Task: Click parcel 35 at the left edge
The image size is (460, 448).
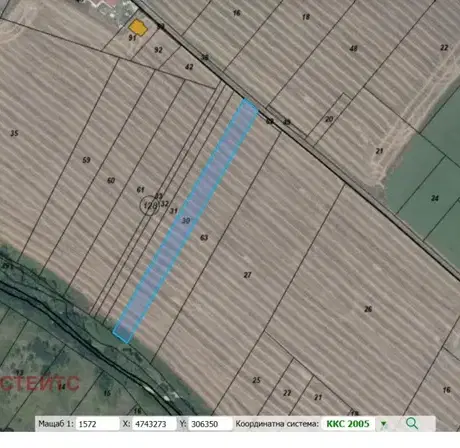Action: pyautogui.click(x=14, y=133)
